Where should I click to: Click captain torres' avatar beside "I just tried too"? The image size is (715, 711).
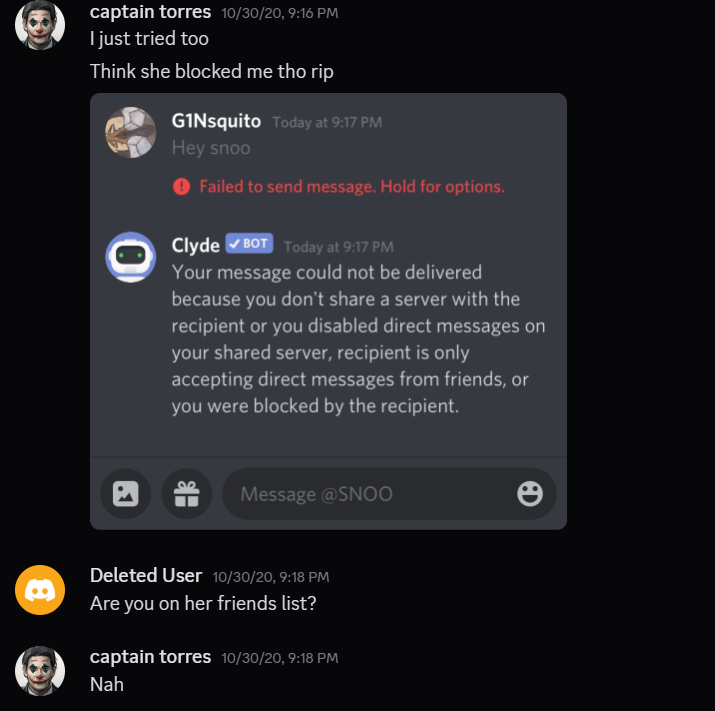coord(40,25)
